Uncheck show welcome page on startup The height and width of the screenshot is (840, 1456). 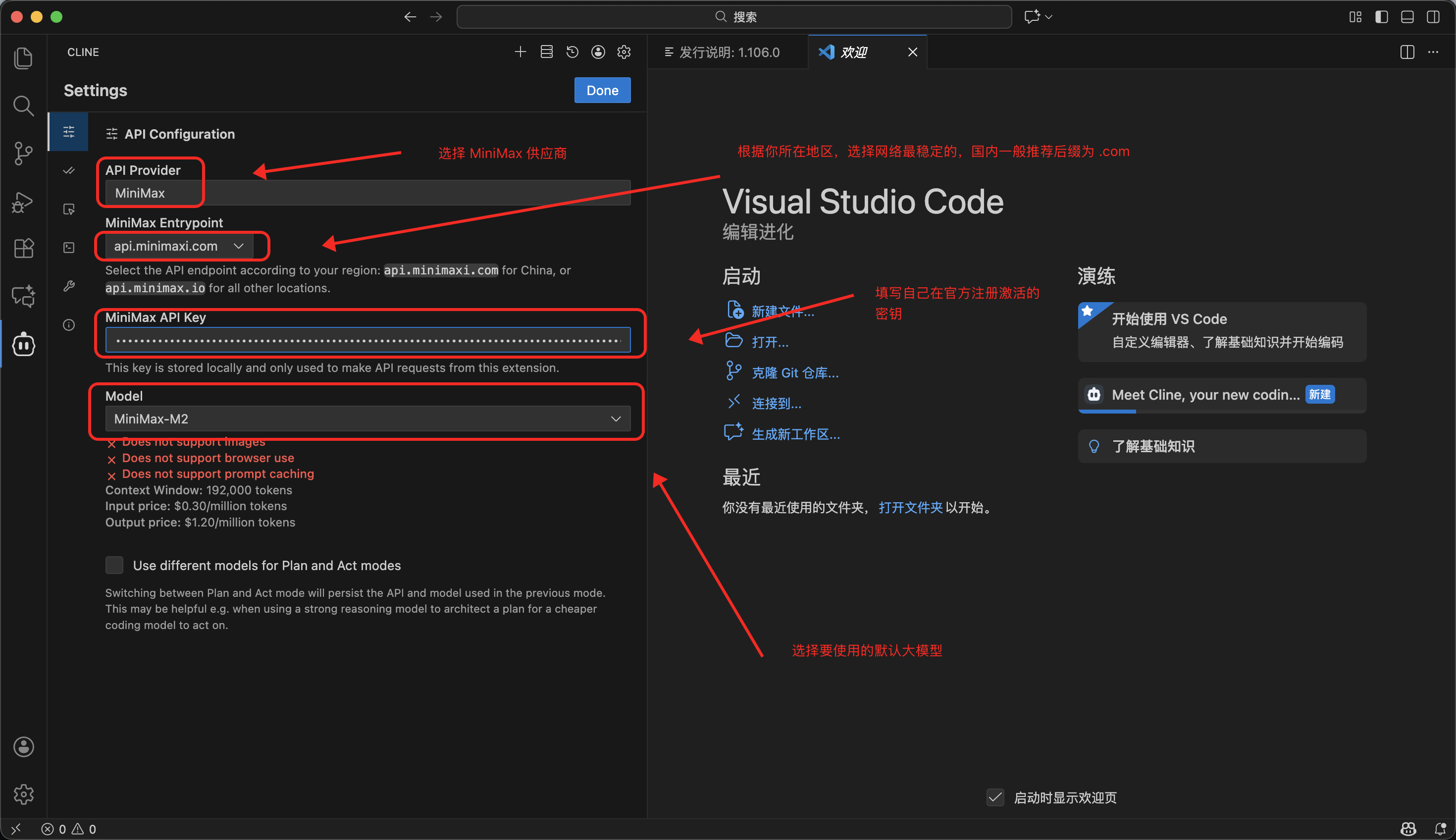[995, 797]
